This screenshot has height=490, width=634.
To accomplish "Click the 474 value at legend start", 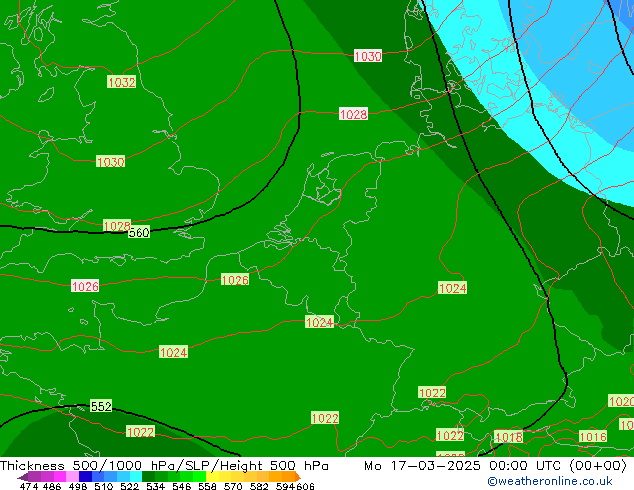I will [29, 486].
